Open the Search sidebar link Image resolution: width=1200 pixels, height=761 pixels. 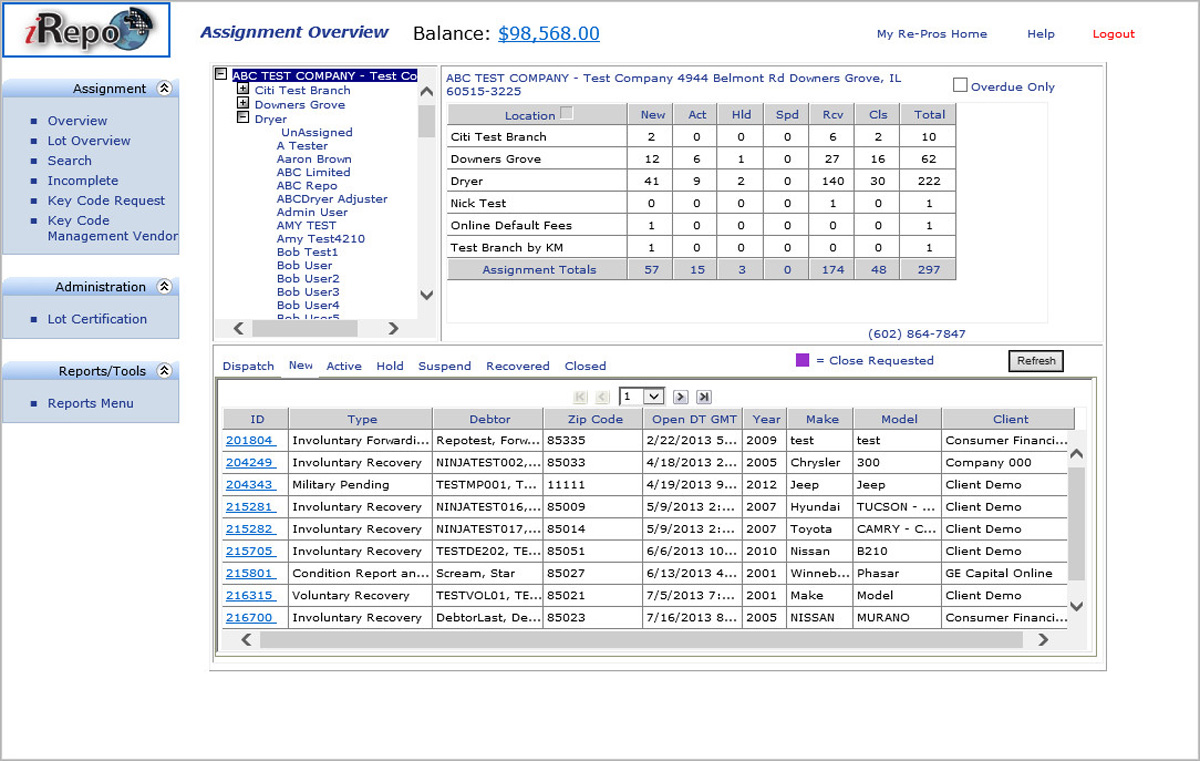point(69,161)
